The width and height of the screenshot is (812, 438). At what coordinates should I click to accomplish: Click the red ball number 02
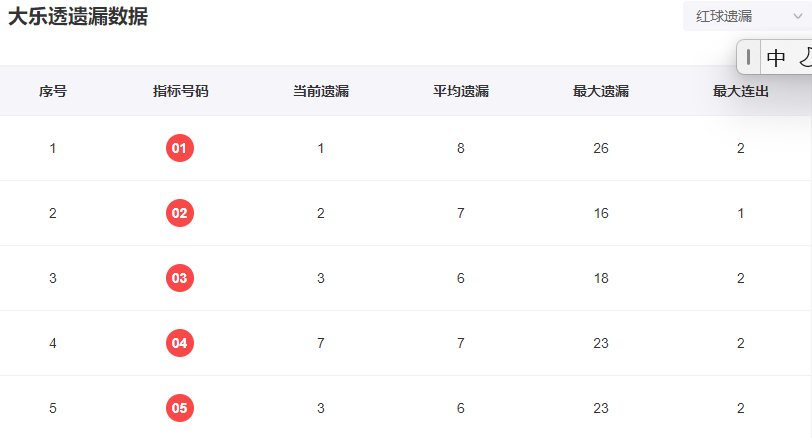click(x=180, y=213)
